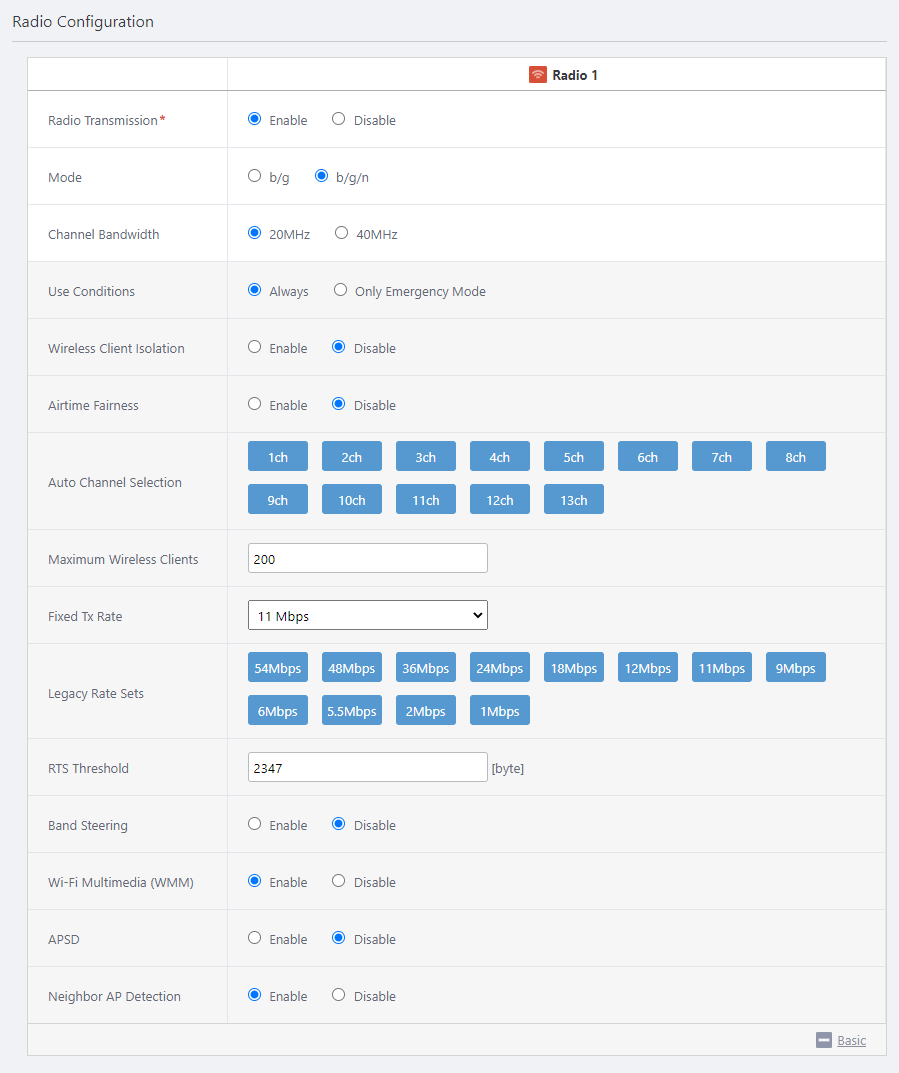Toggle the 1Mbps legacy rate button
Image resolution: width=899 pixels, height=1073 pixels.
[499, 710]
